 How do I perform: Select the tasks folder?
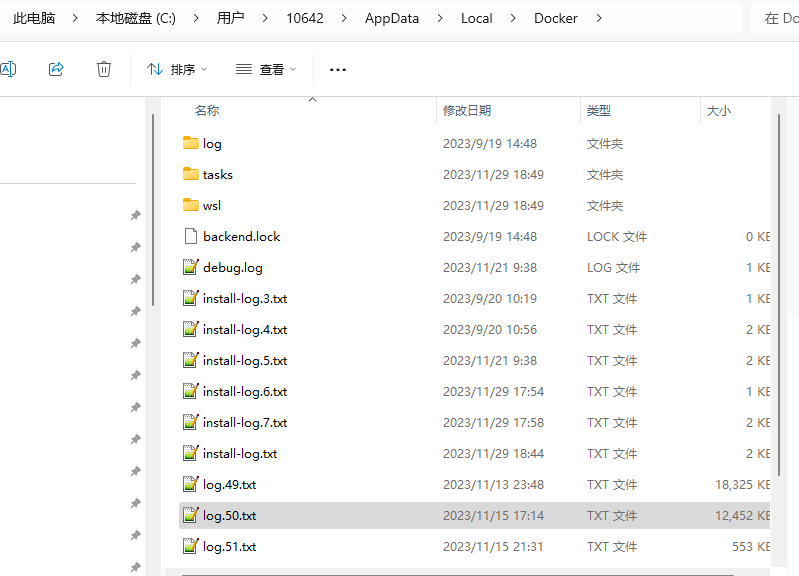pos(217,174)
